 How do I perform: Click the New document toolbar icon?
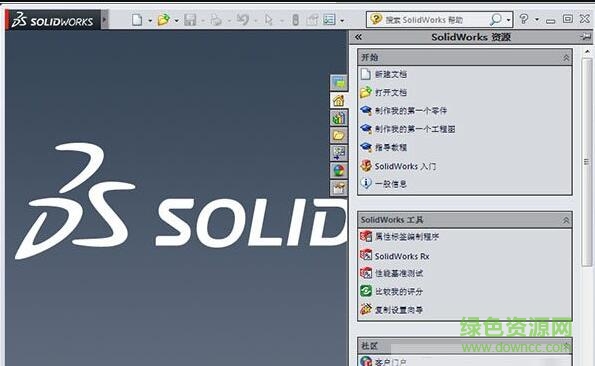[x=137, y=20]
